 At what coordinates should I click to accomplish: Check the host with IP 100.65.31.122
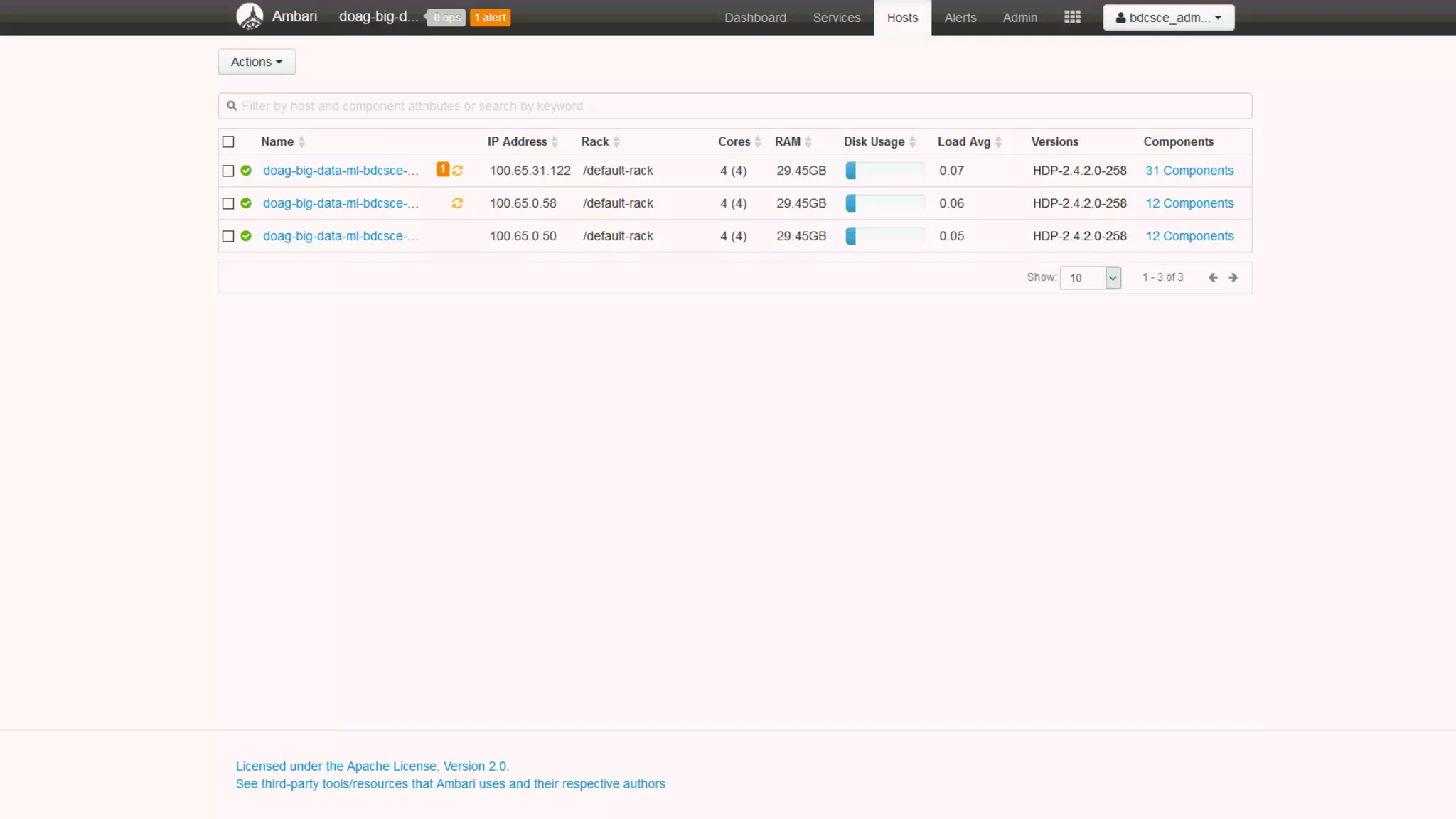coord(228,171)
